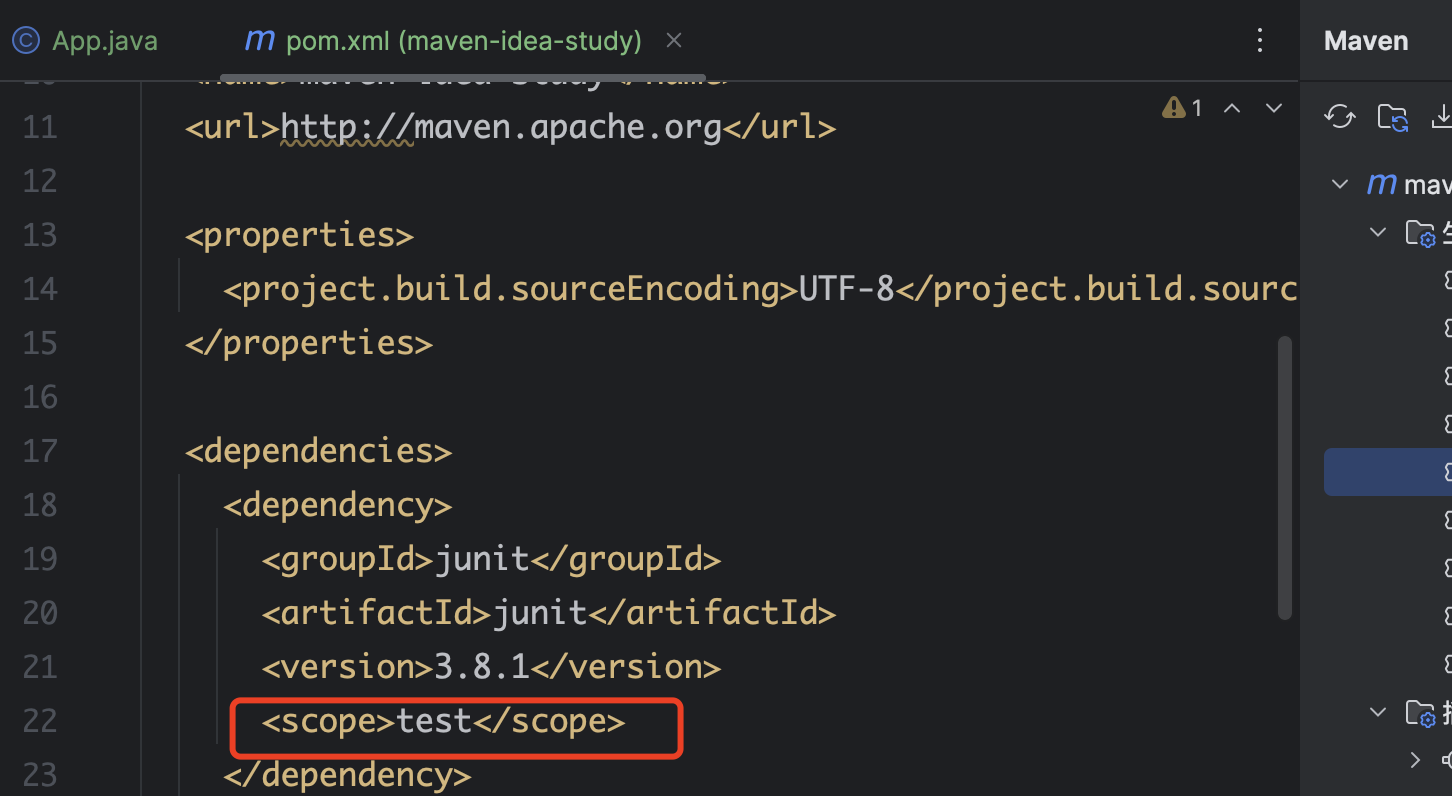This screenshot has width=1452, height=796.
Task: Click the highlighted lifecycle item in the Maven tree
Action: pos(1400,472)
